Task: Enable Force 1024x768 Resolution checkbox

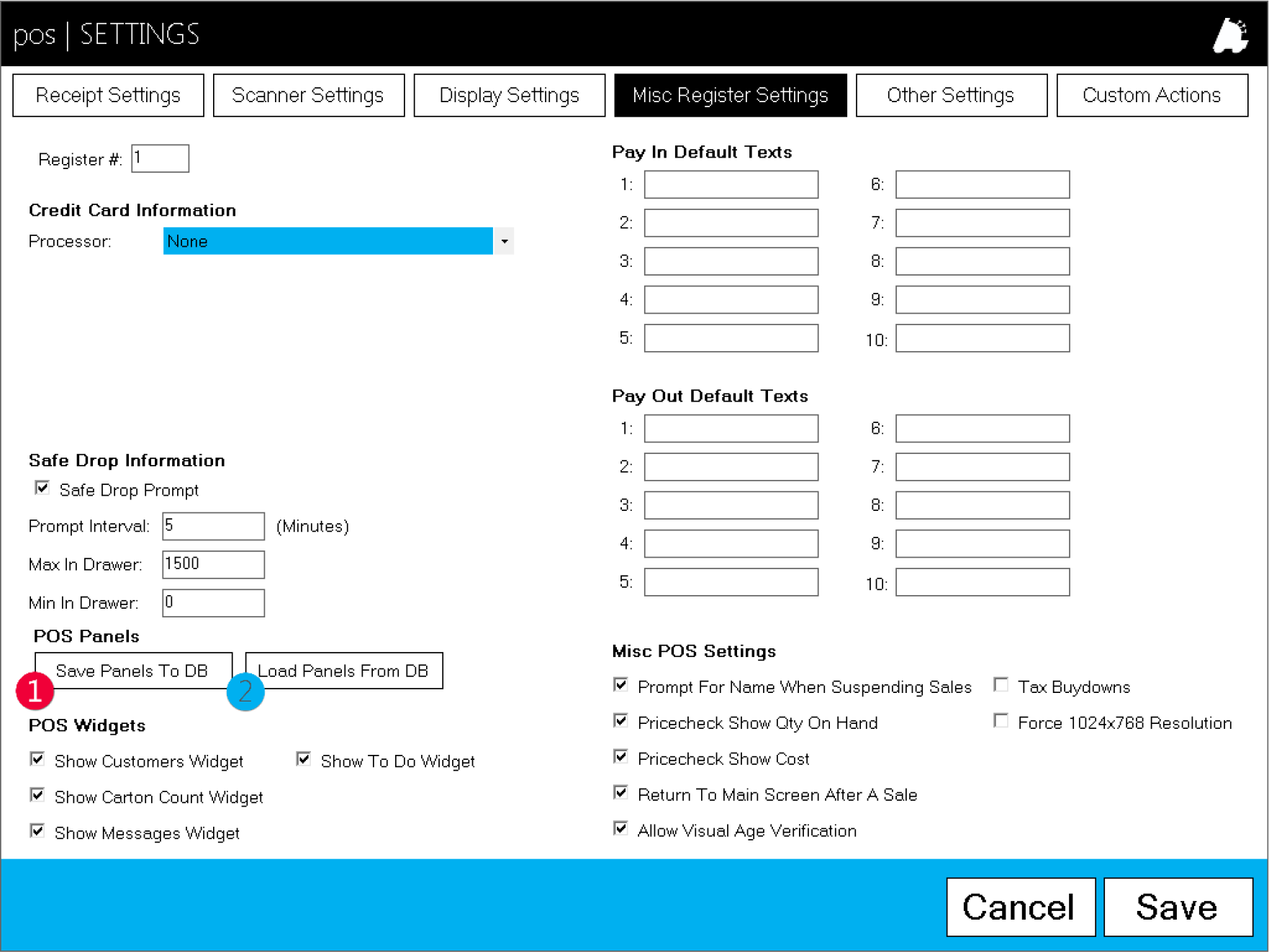Action: [x=1001, y=720]
